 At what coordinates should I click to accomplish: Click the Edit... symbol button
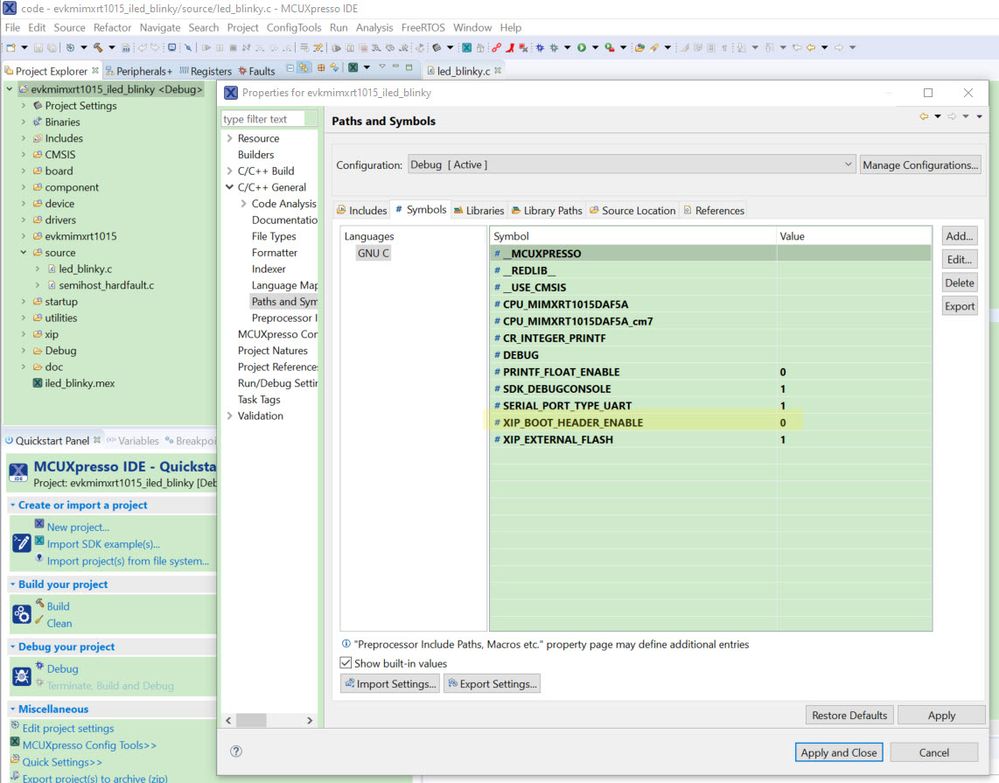coord(959,259)
